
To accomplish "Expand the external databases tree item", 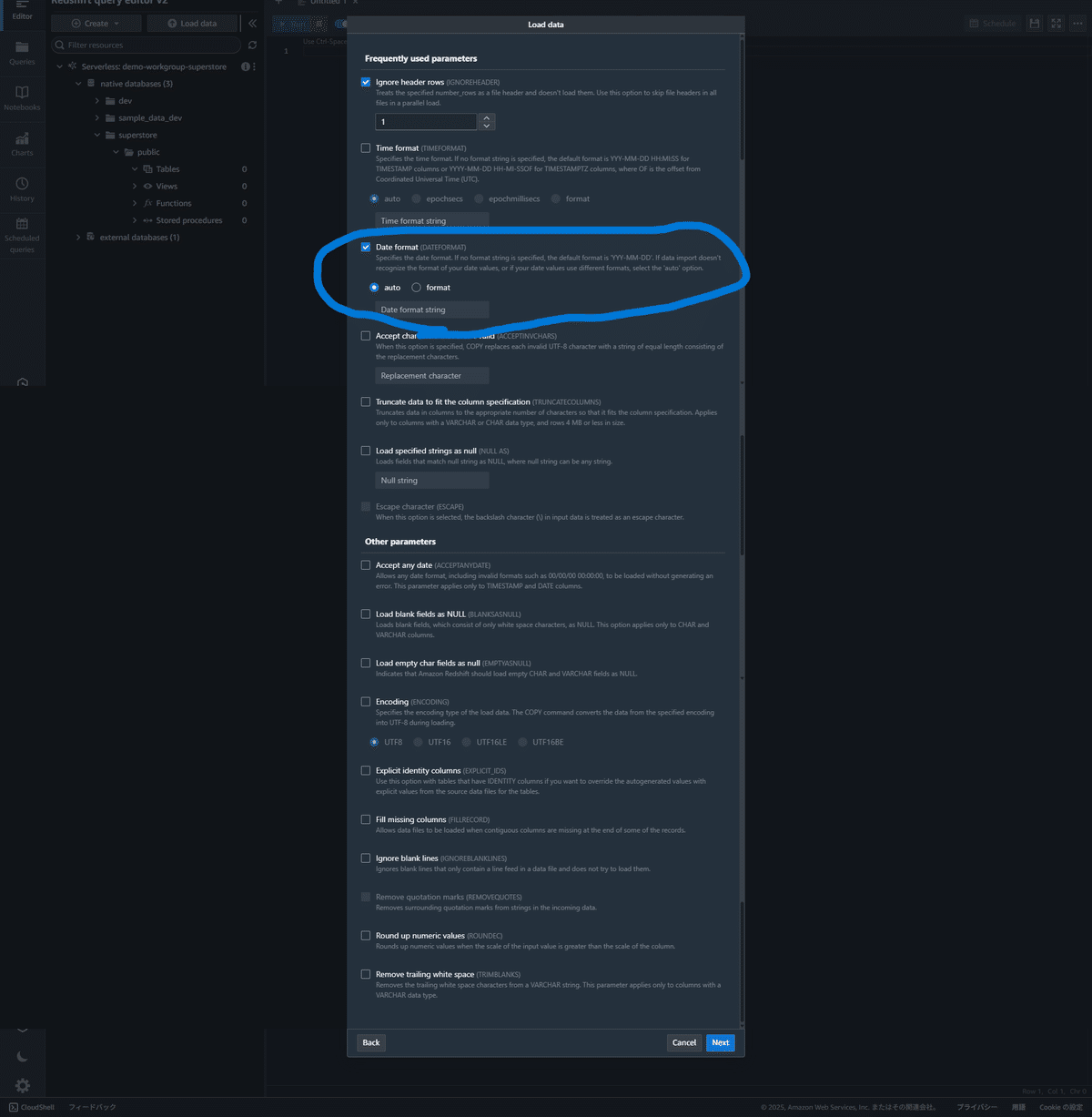I will pyautogui.click(x=78, y=237).
